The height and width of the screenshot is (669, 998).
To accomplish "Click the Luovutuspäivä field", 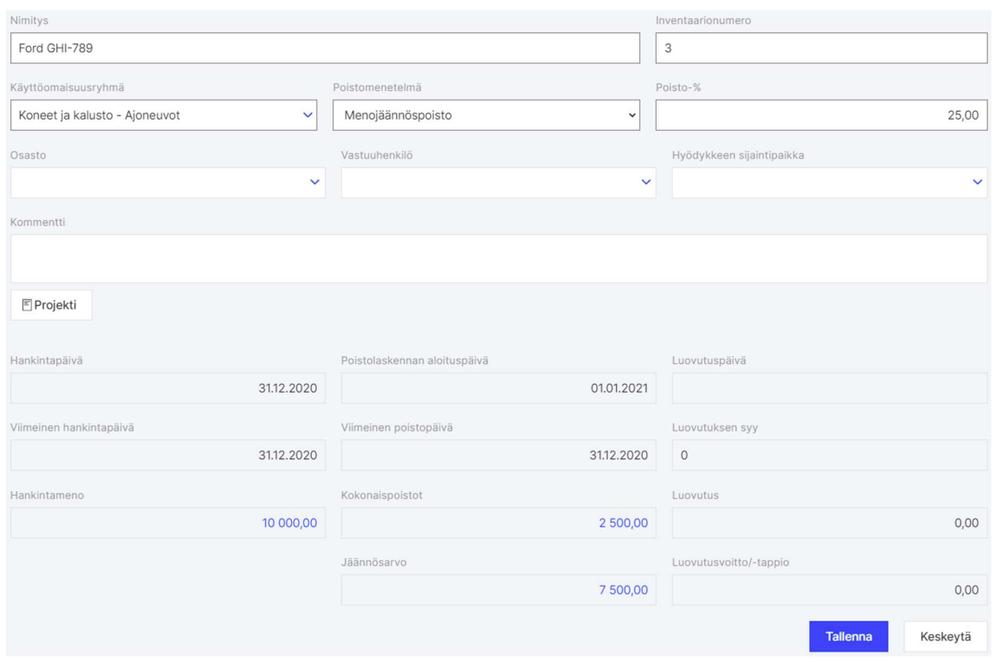I will (x=829, y=388).
